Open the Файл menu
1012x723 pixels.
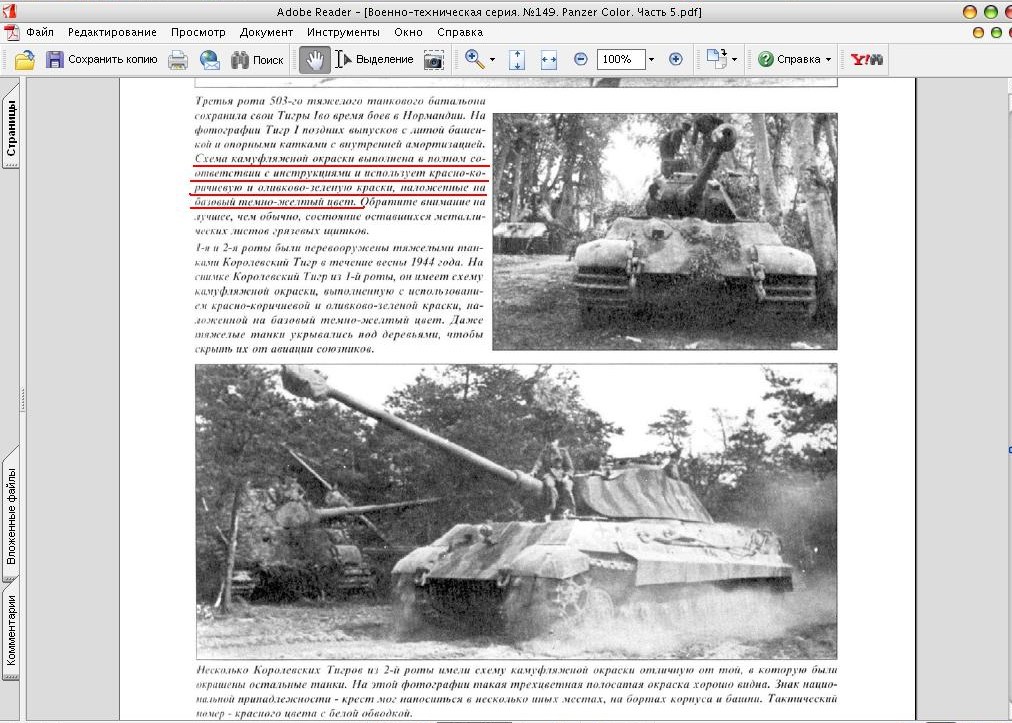pyautogui.click(x=40, y=32)
